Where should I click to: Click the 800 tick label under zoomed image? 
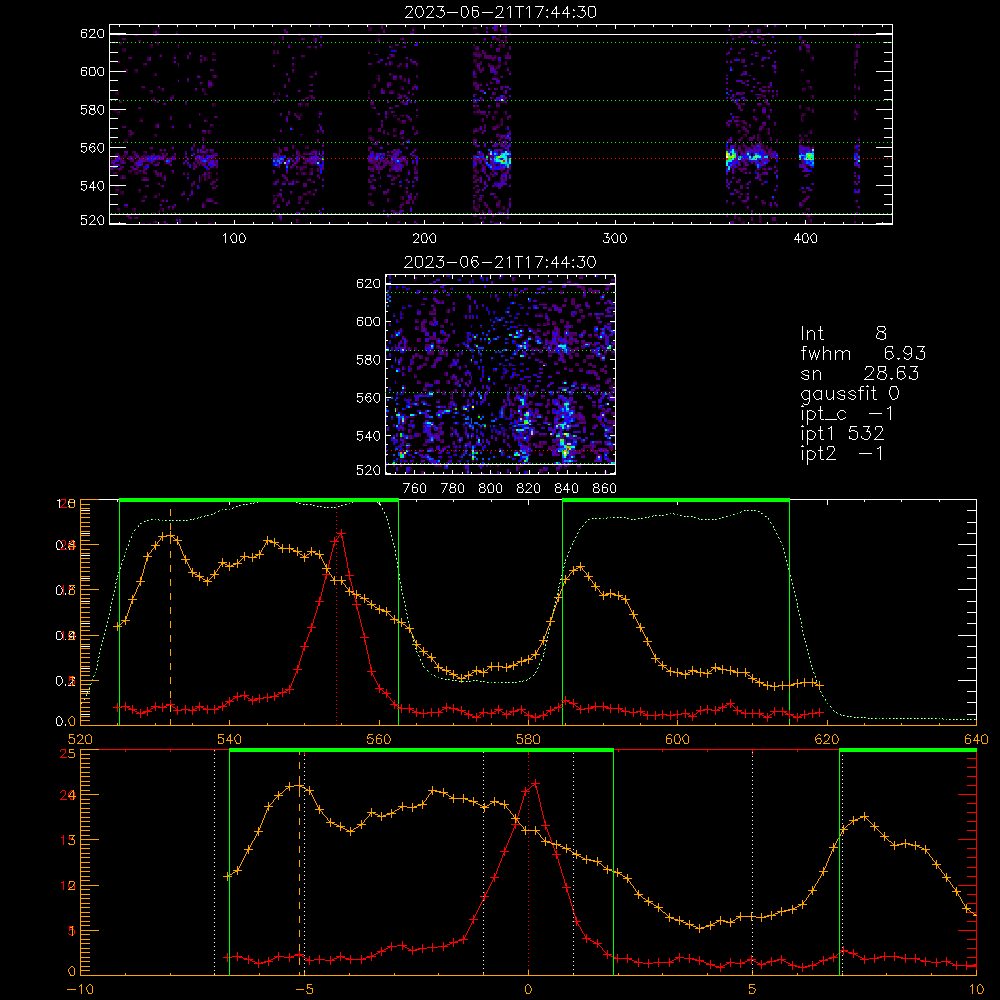tap(490, 489)
